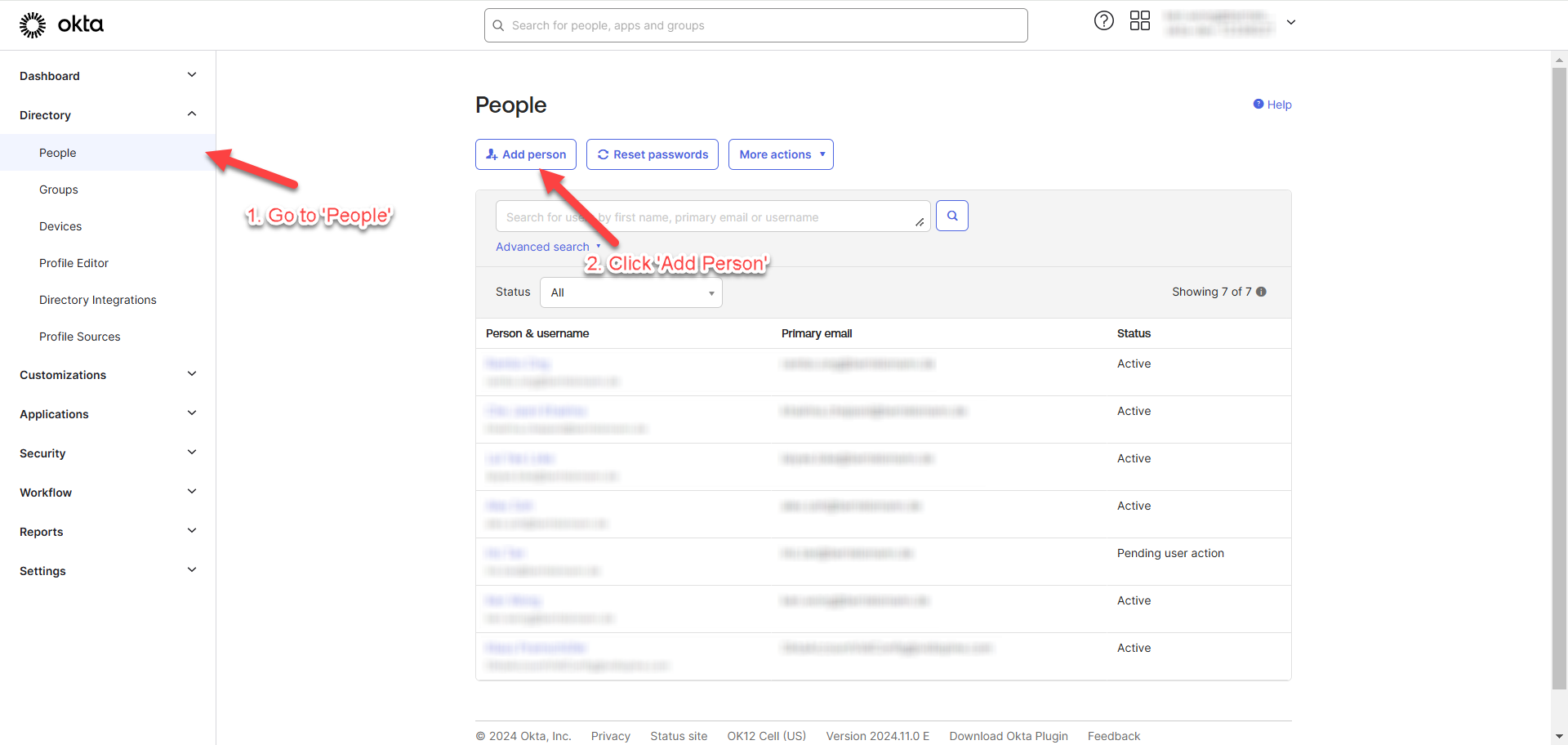Viewport: 1568px width, 745px height.
Task: Open Profile Editor in the sidebar
Action: (x=73, y=263)
